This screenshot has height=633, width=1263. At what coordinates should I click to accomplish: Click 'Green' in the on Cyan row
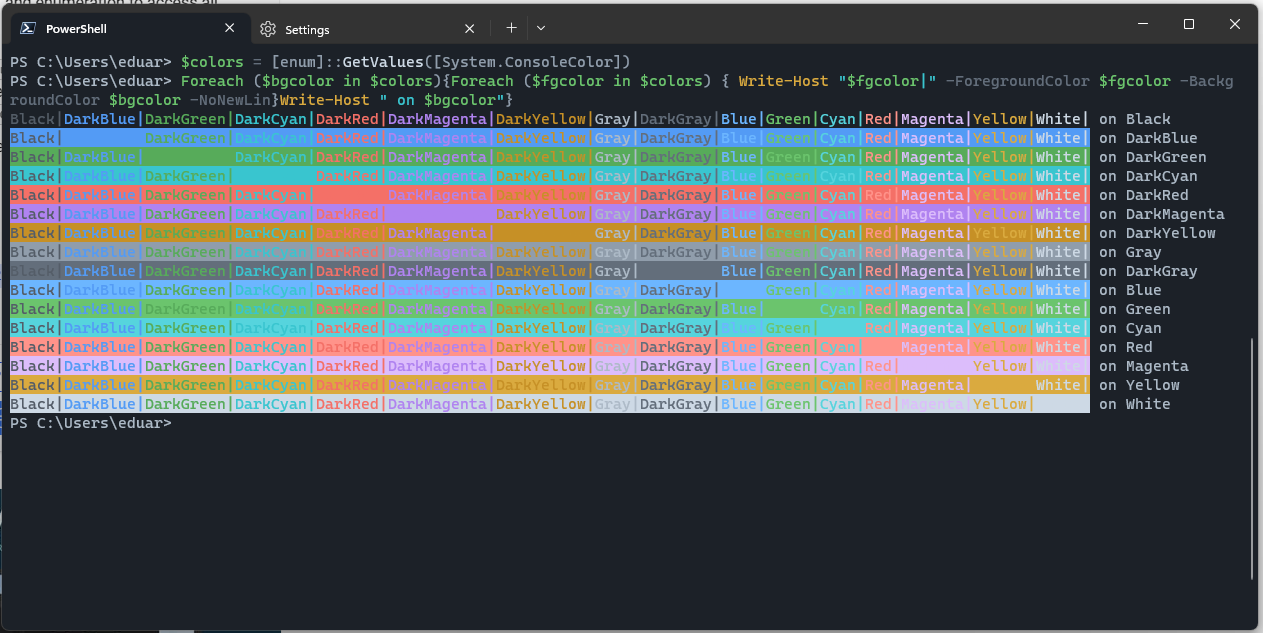click(x=788, y=328)
